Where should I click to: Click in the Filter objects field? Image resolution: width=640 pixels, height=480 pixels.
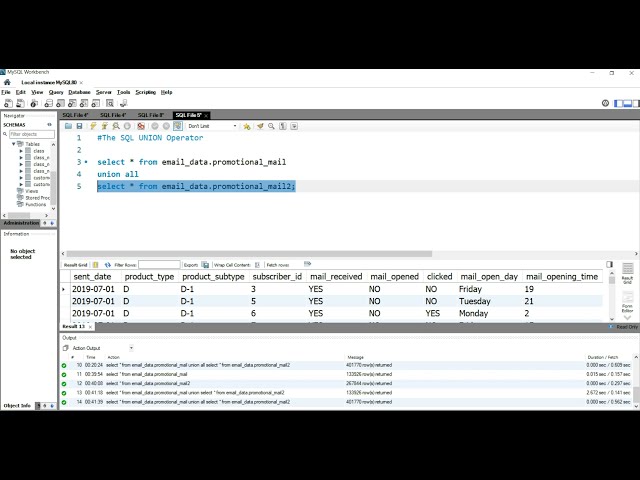tap(32, 134)
